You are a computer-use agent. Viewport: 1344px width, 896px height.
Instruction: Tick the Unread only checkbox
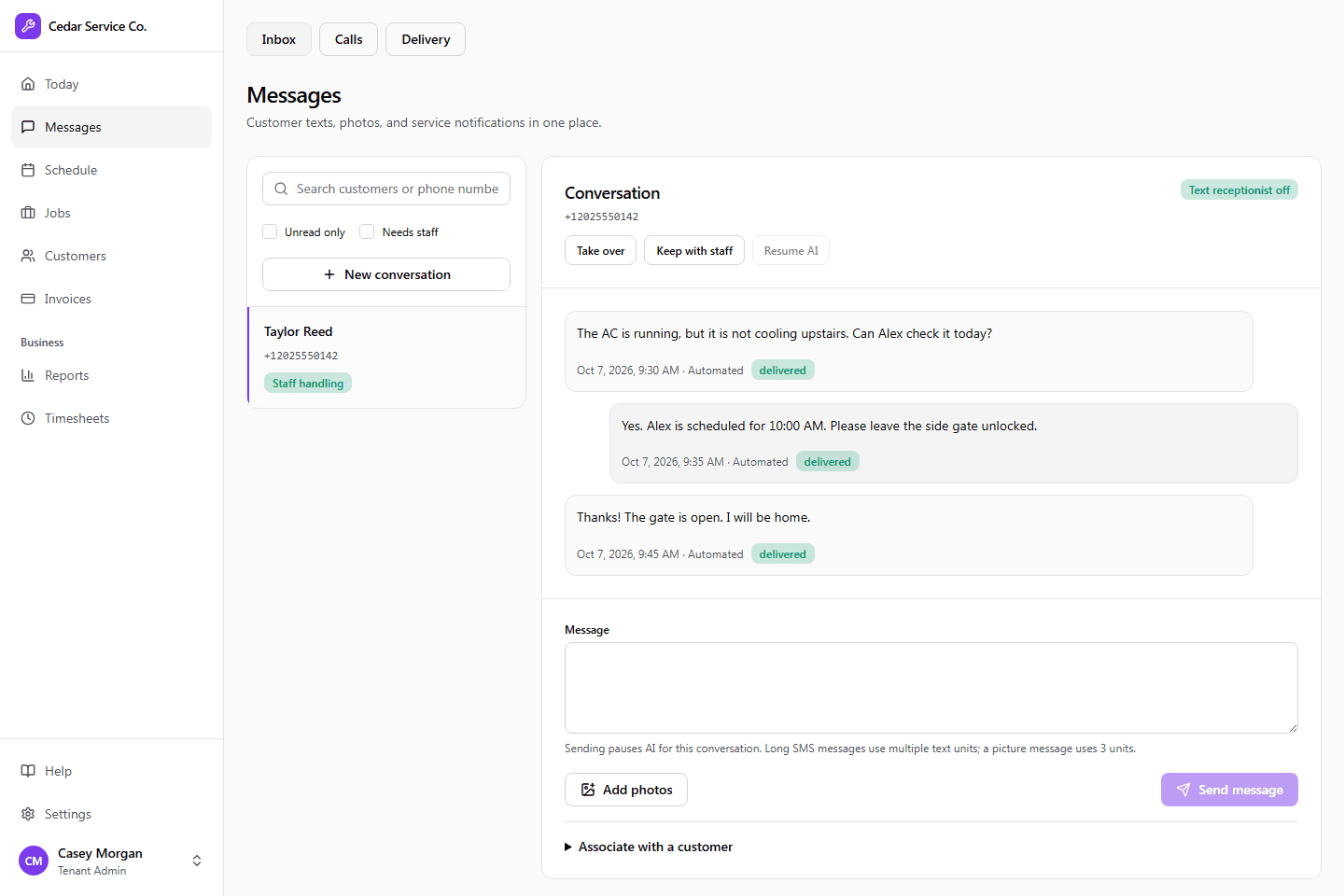(270, 231)
